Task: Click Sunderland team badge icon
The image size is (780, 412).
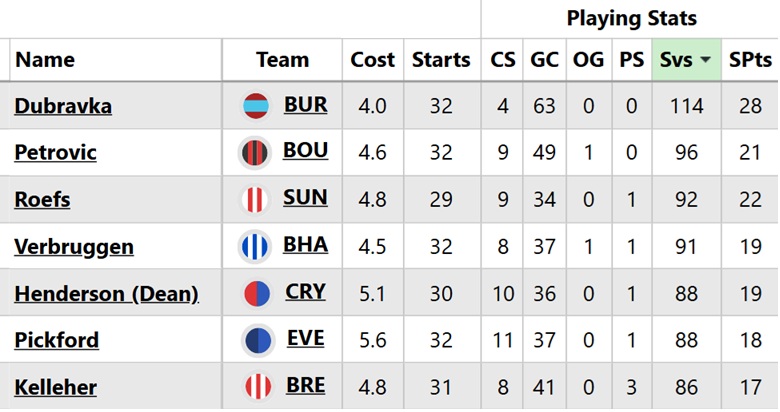Action: click(x=257, y=200)
